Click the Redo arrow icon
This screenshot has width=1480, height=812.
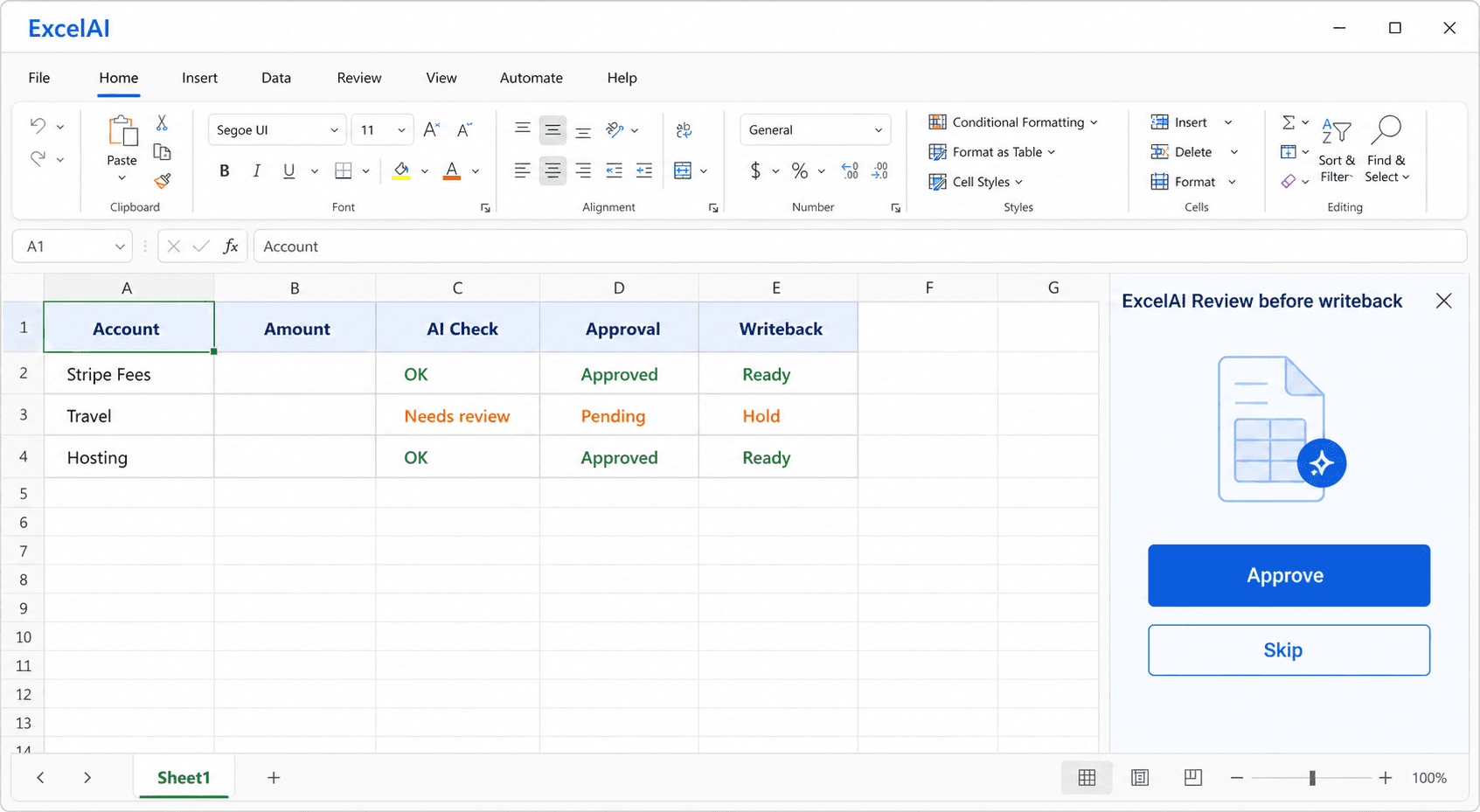click(38, 158)
